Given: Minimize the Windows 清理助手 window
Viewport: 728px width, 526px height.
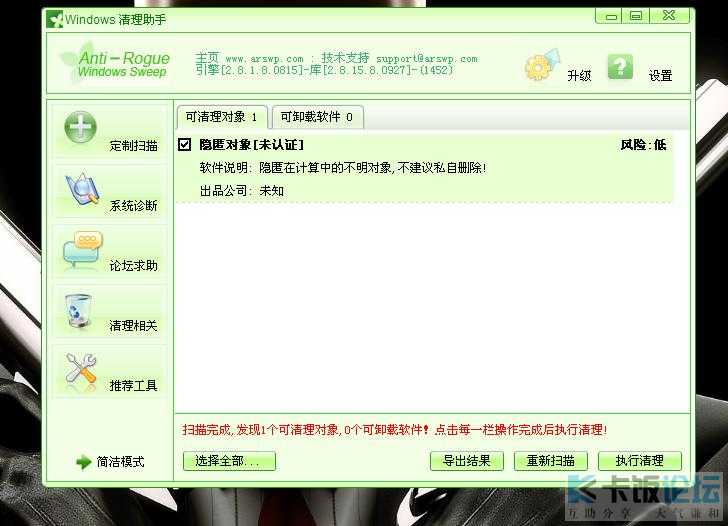Looking at the screenshot, I should pyautogui.click(x=611, y=16).
